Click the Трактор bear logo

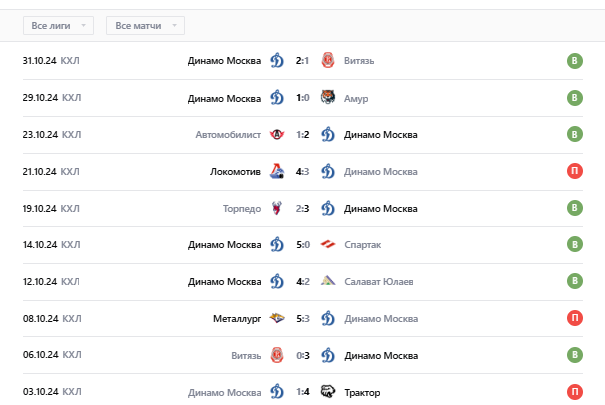click(327, 392)
